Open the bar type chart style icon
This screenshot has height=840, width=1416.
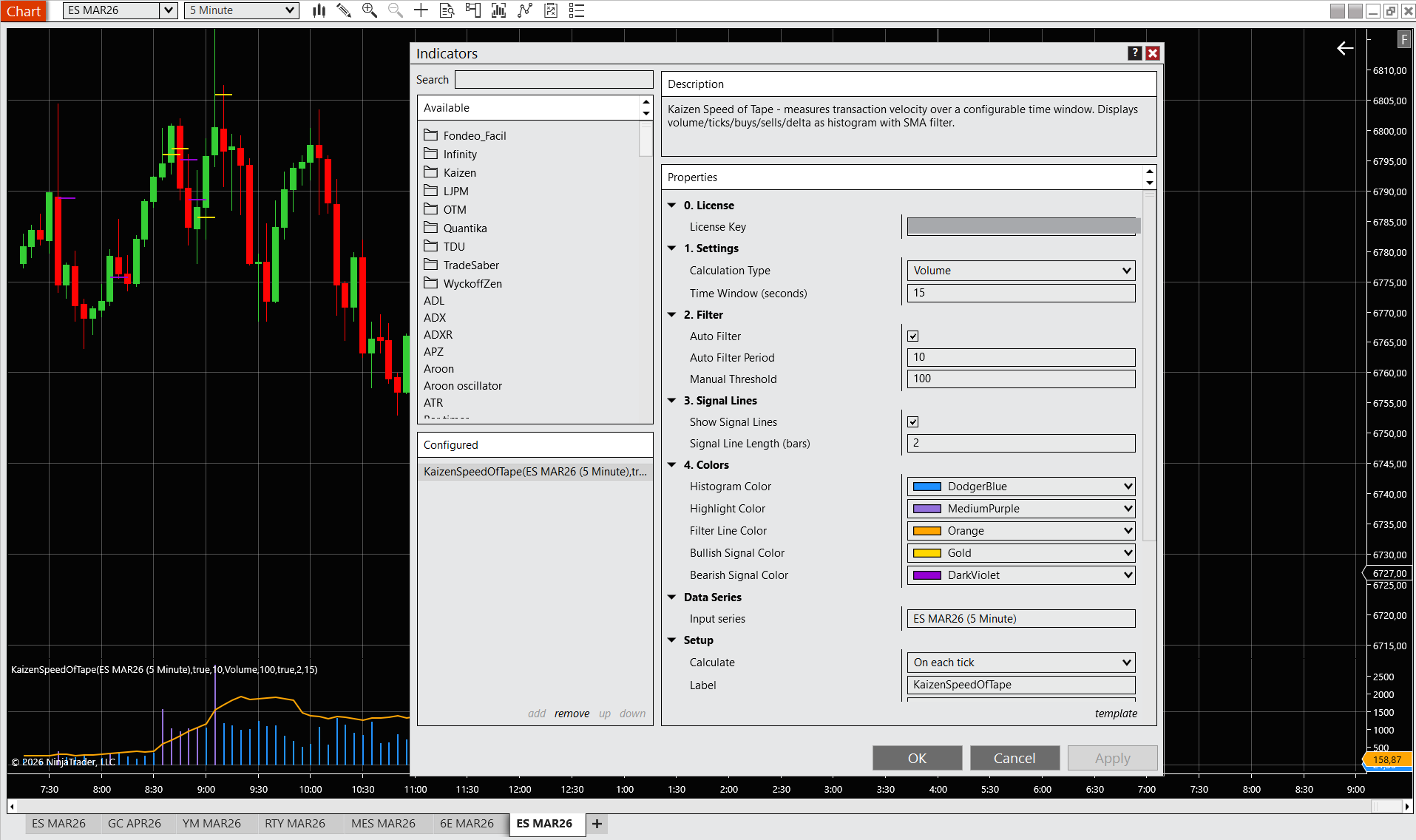[319, 10]
